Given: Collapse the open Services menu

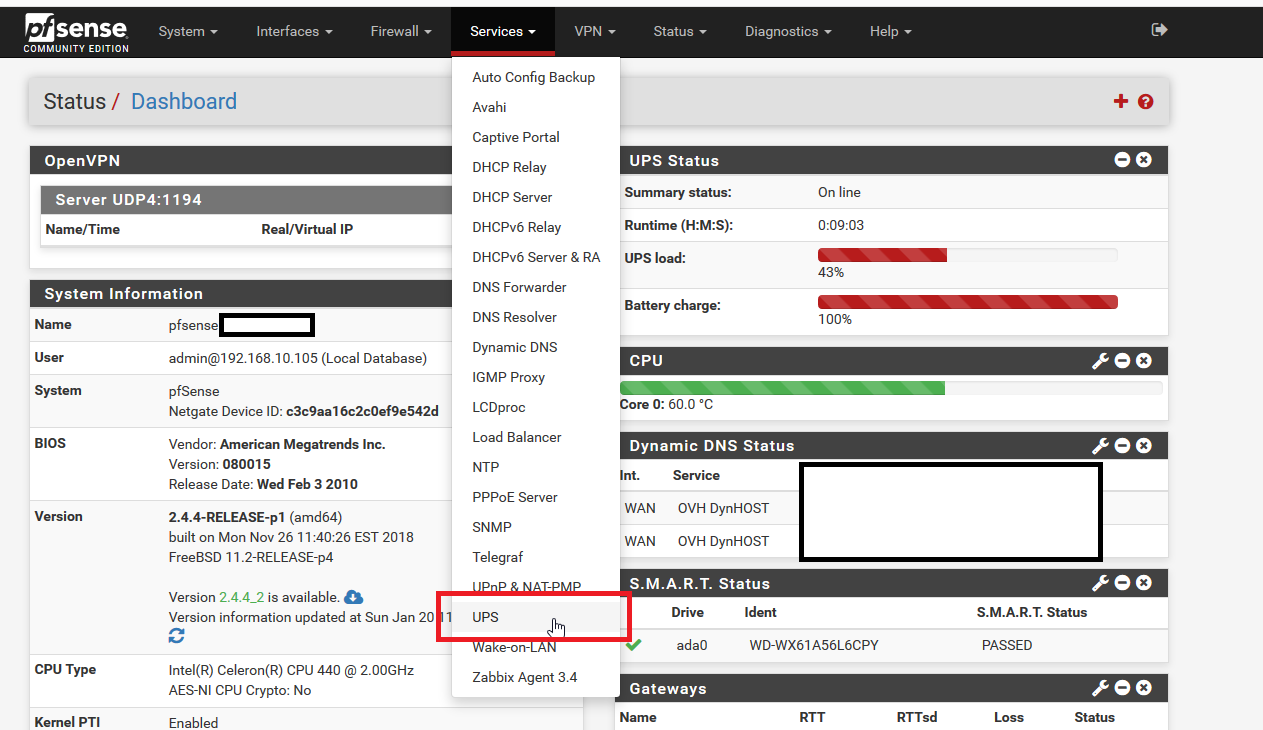Looking at the screenshot, I should click(x=503, y=31).
